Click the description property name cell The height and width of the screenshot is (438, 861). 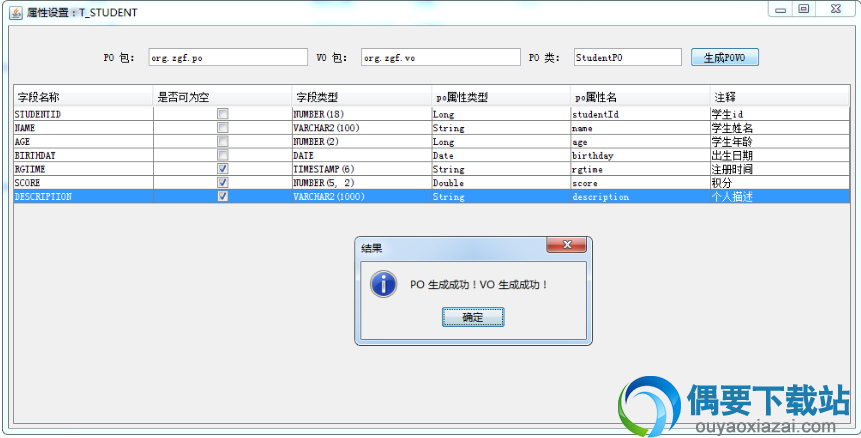(x=640, y=196)
